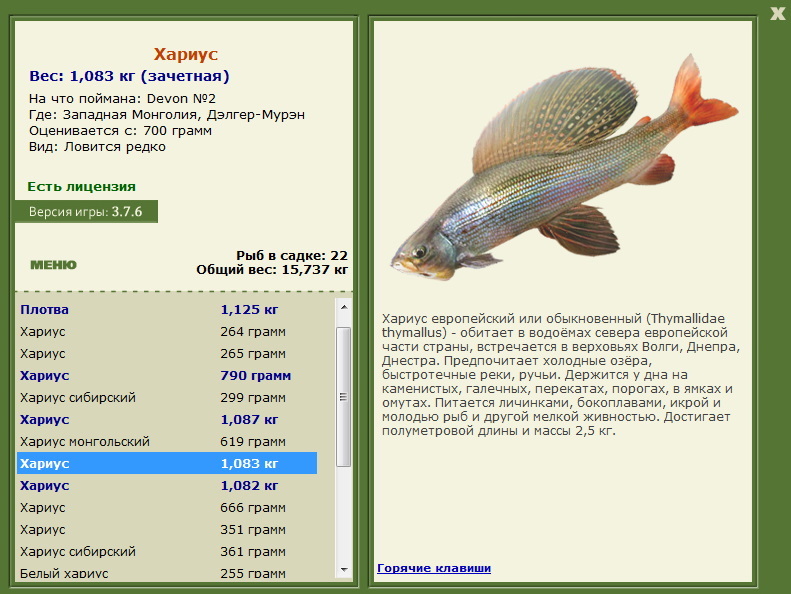Click the Где: Западная Монголия line
Viewport: 791px width, 594px height.
[x=166, y=115]
